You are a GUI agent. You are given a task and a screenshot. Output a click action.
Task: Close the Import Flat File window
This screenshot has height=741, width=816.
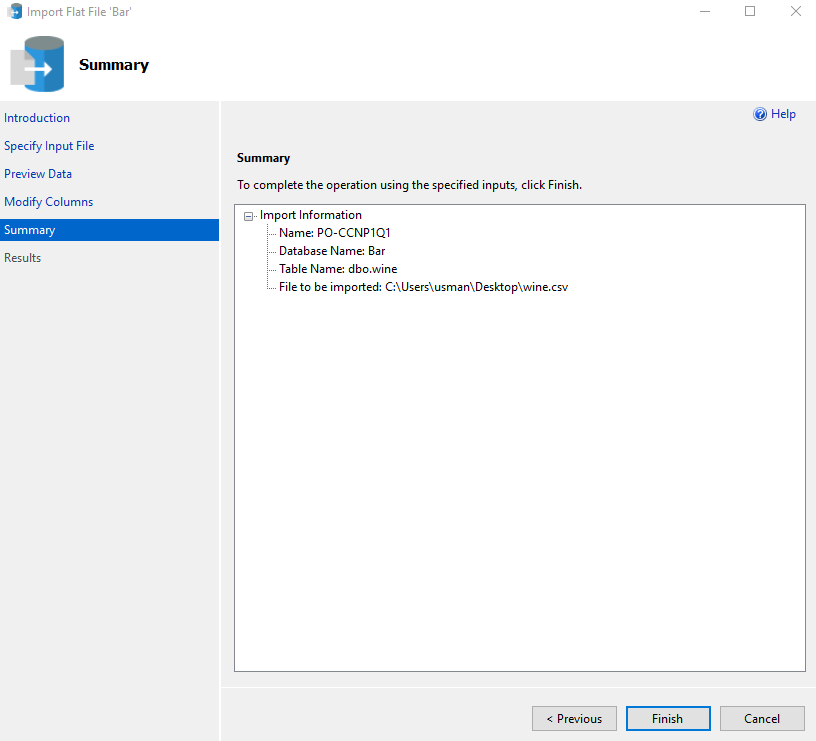pyautogui.click(x=795, y=11)
